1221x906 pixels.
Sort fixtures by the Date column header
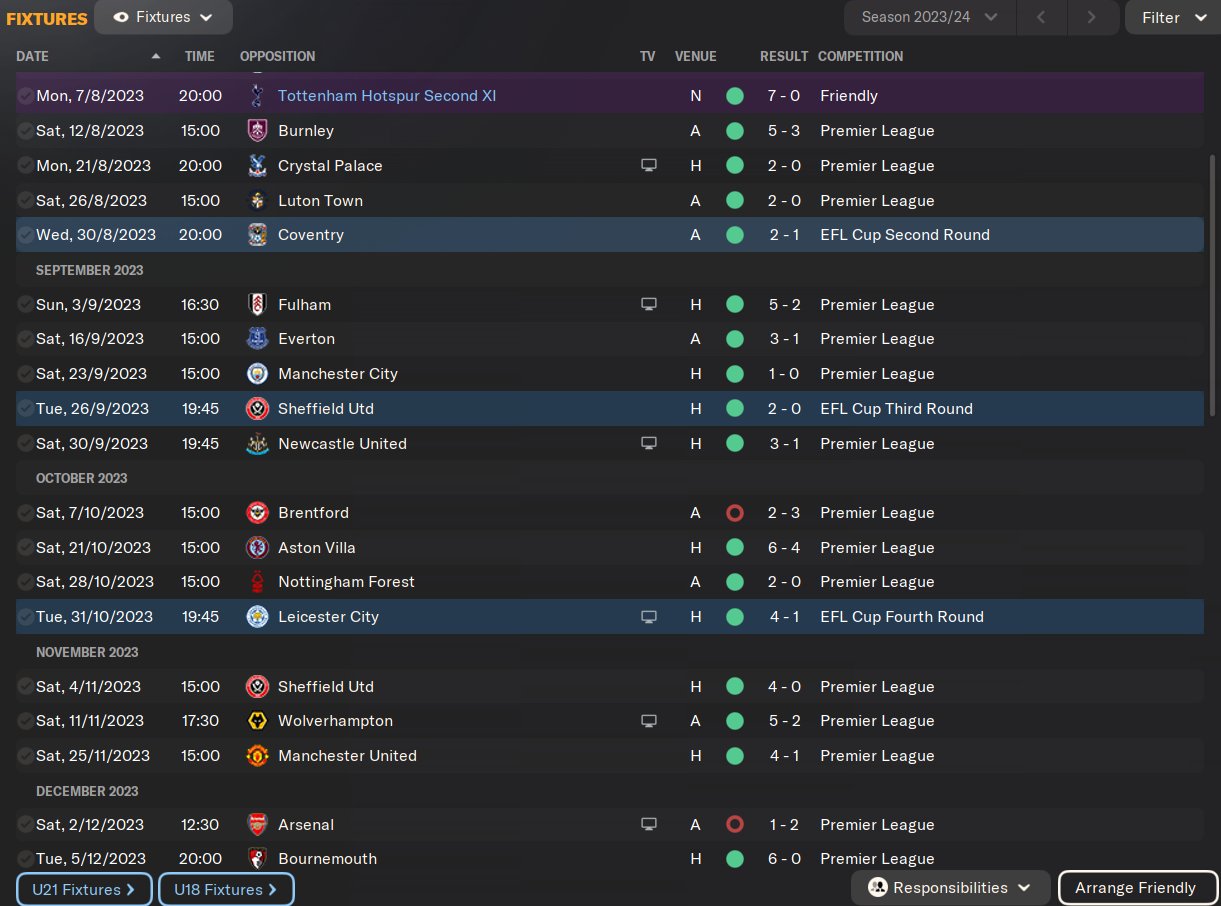click(33, 56)
